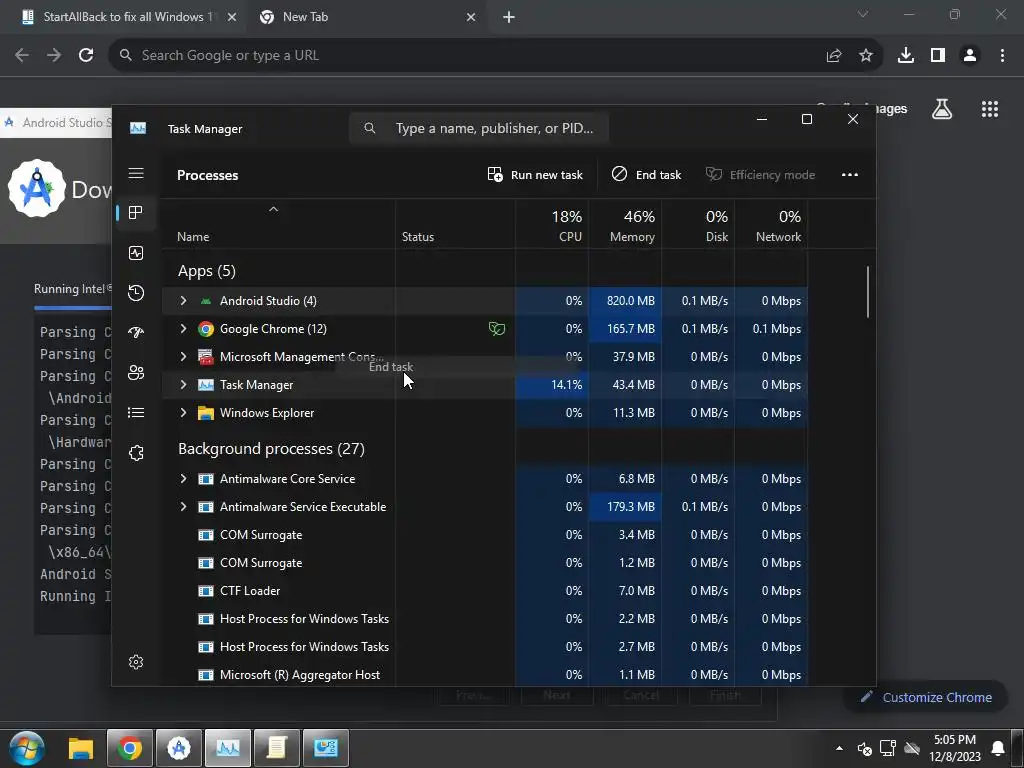Click Chrome reload page button
The height and width of the screenshot is (768, 1024).
coord(86,55)
